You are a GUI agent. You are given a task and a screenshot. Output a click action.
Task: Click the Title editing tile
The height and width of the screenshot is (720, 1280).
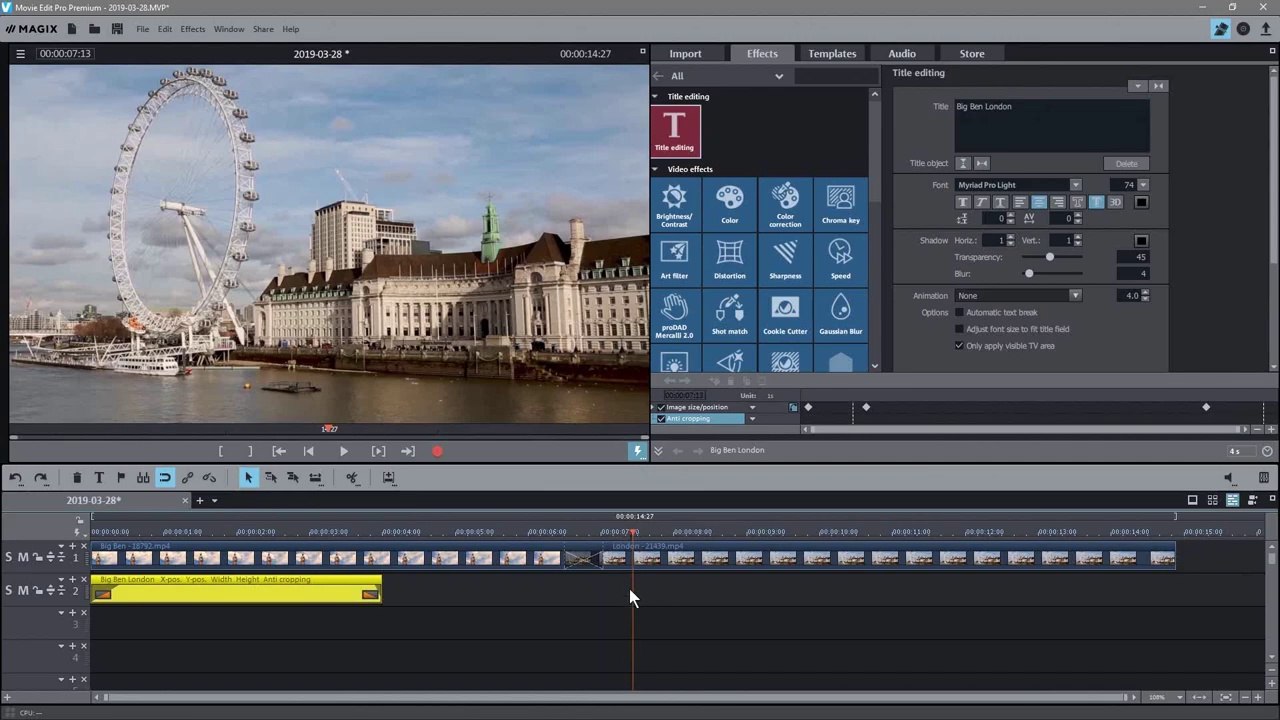point(675,131)
